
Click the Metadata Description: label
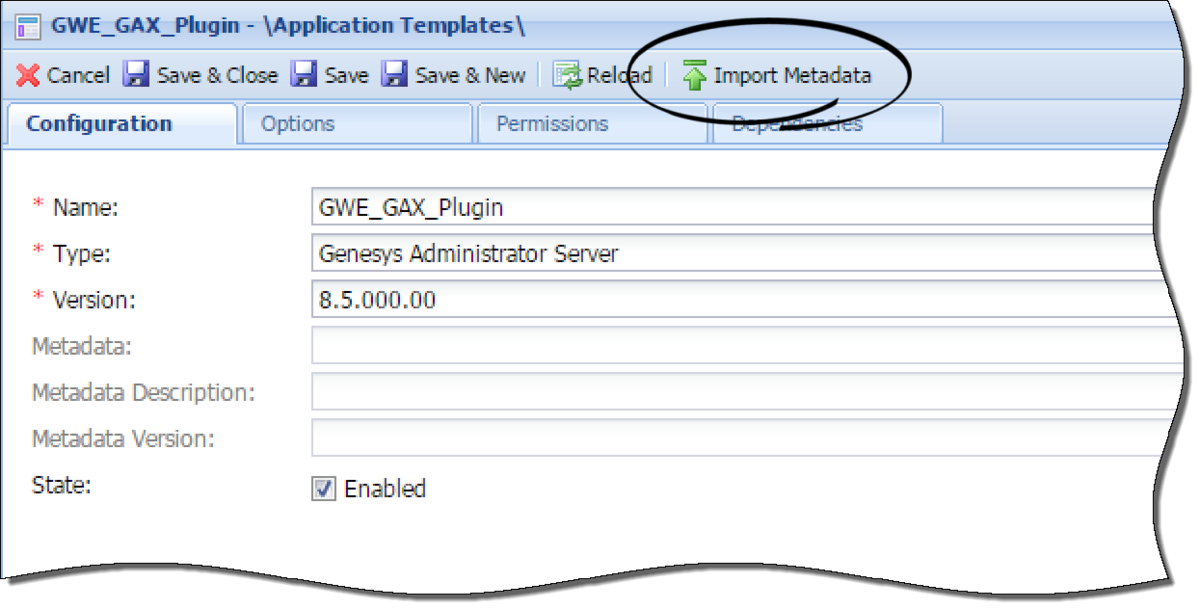143,392
